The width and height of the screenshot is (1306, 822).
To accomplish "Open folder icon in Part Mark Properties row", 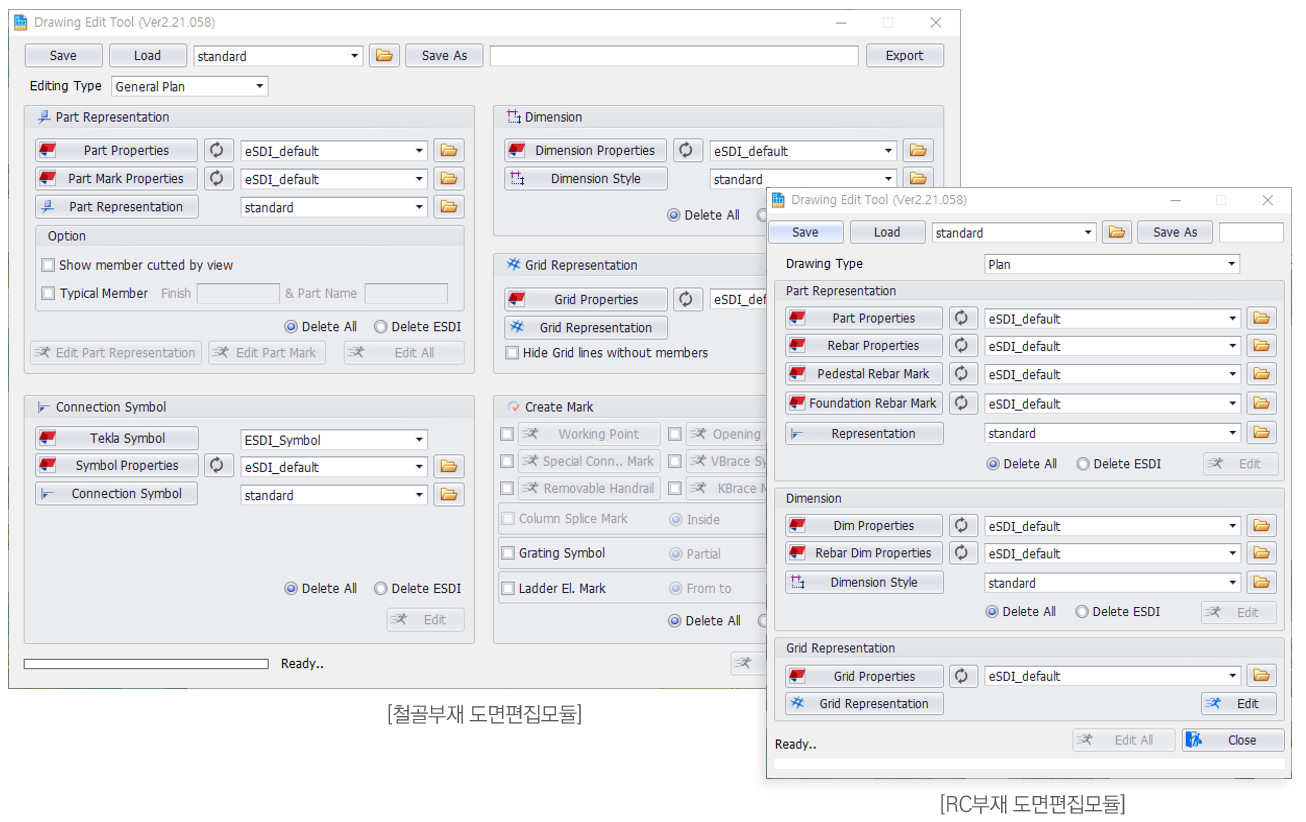I will 449,179.
